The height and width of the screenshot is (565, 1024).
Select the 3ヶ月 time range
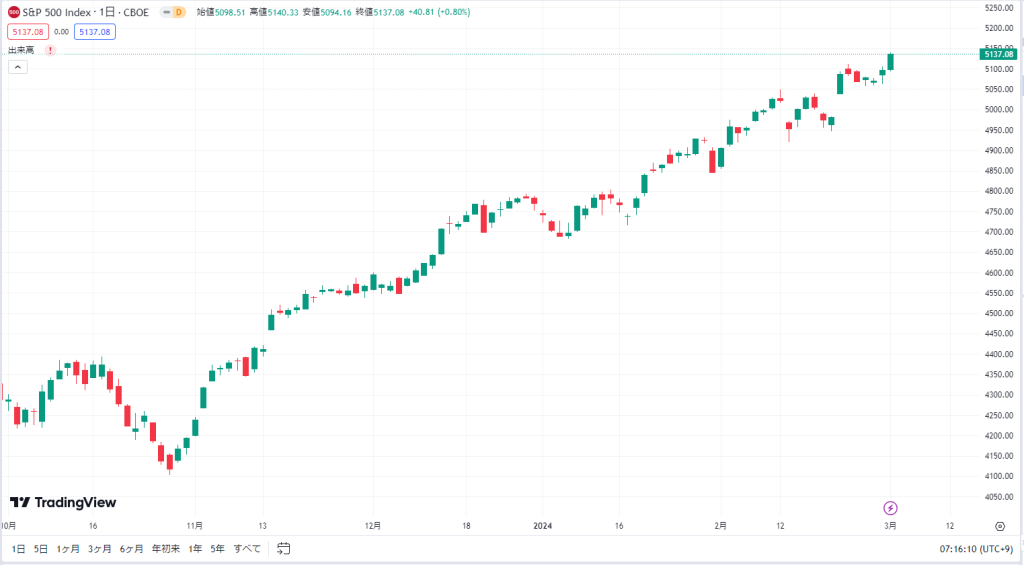click(99, 549)
